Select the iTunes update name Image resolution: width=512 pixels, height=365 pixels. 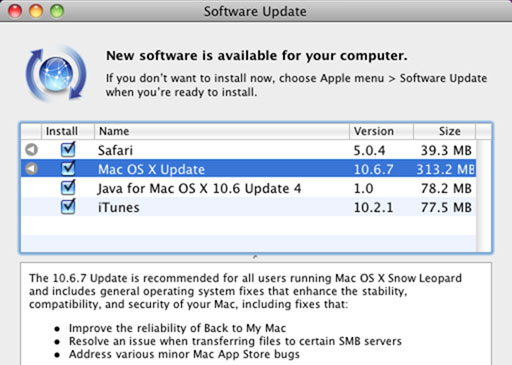click(x=119, y=208)
